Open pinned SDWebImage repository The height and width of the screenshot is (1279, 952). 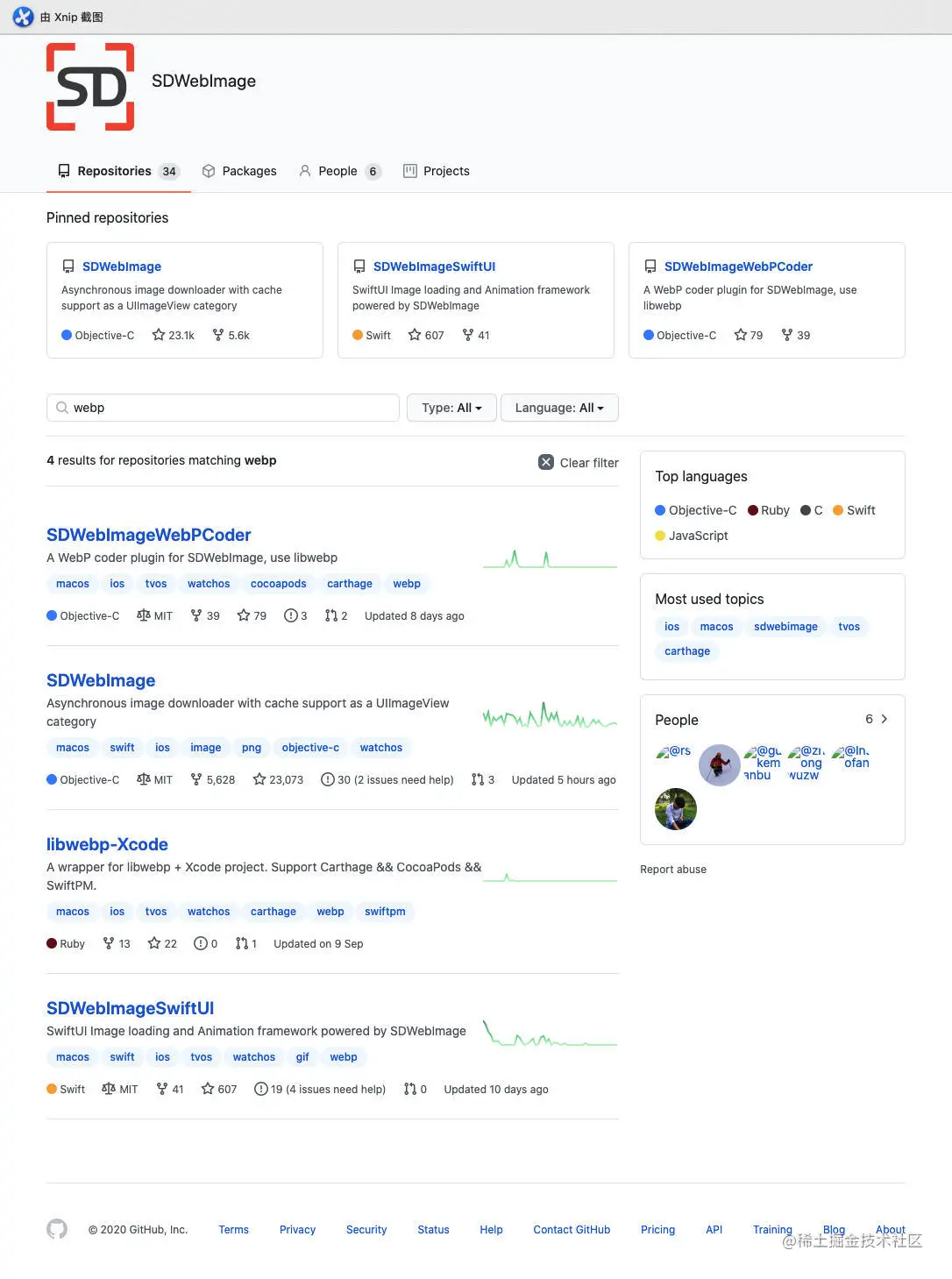[x=122, y=266]
